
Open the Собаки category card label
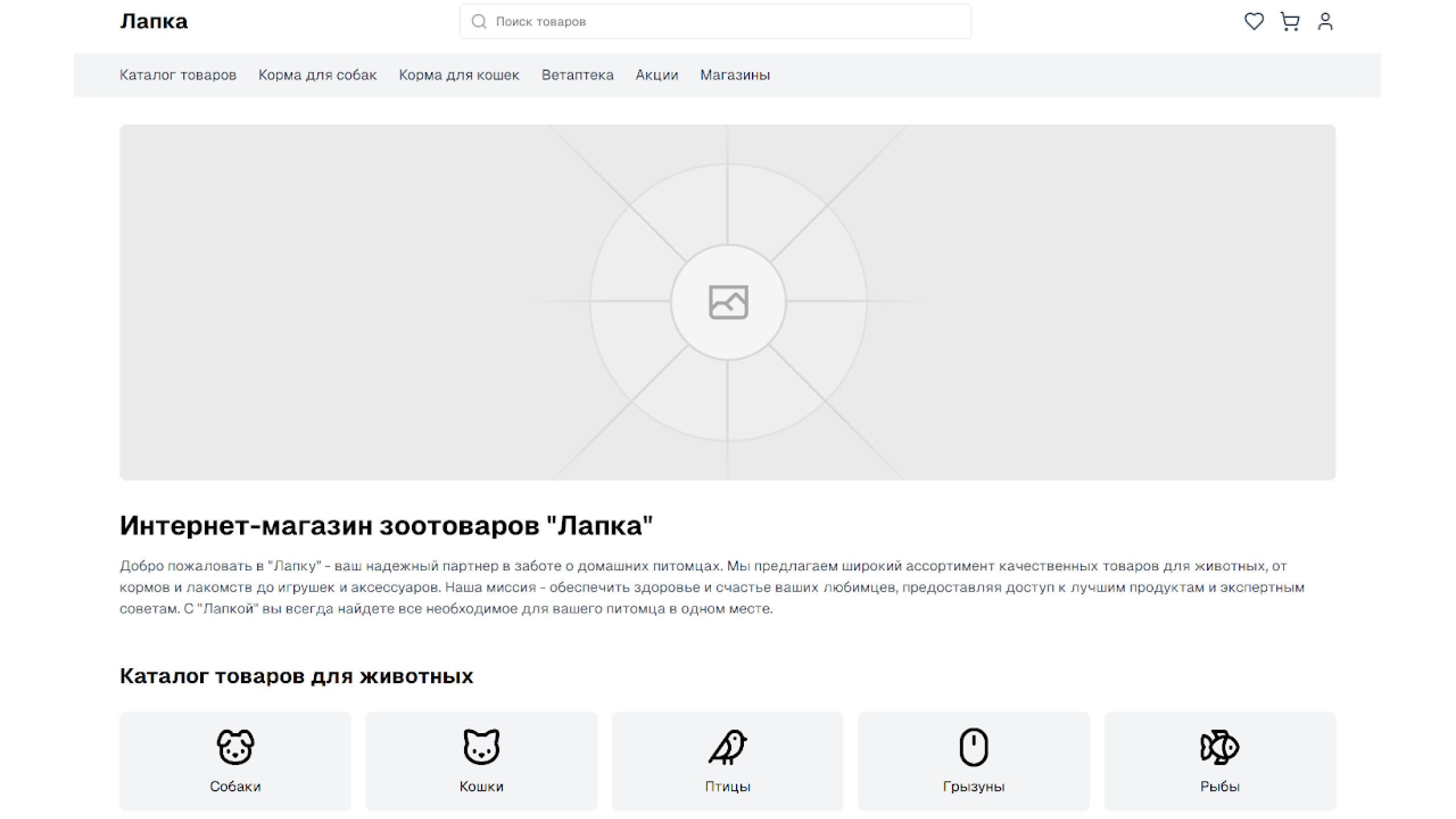tap(235, 787)
